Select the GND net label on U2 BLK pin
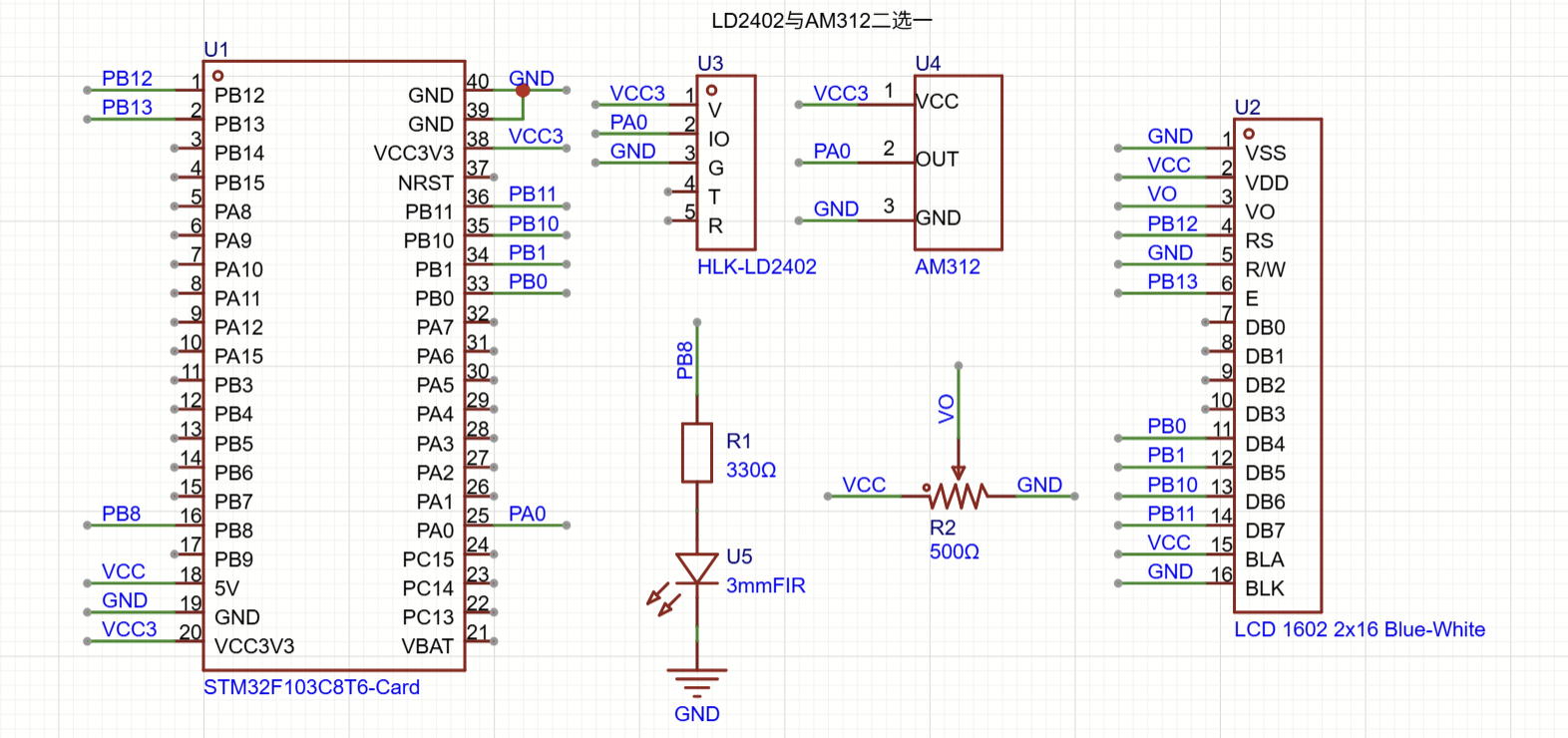Viewport: 1568px width, 738px height. [x=1170, y=571]
